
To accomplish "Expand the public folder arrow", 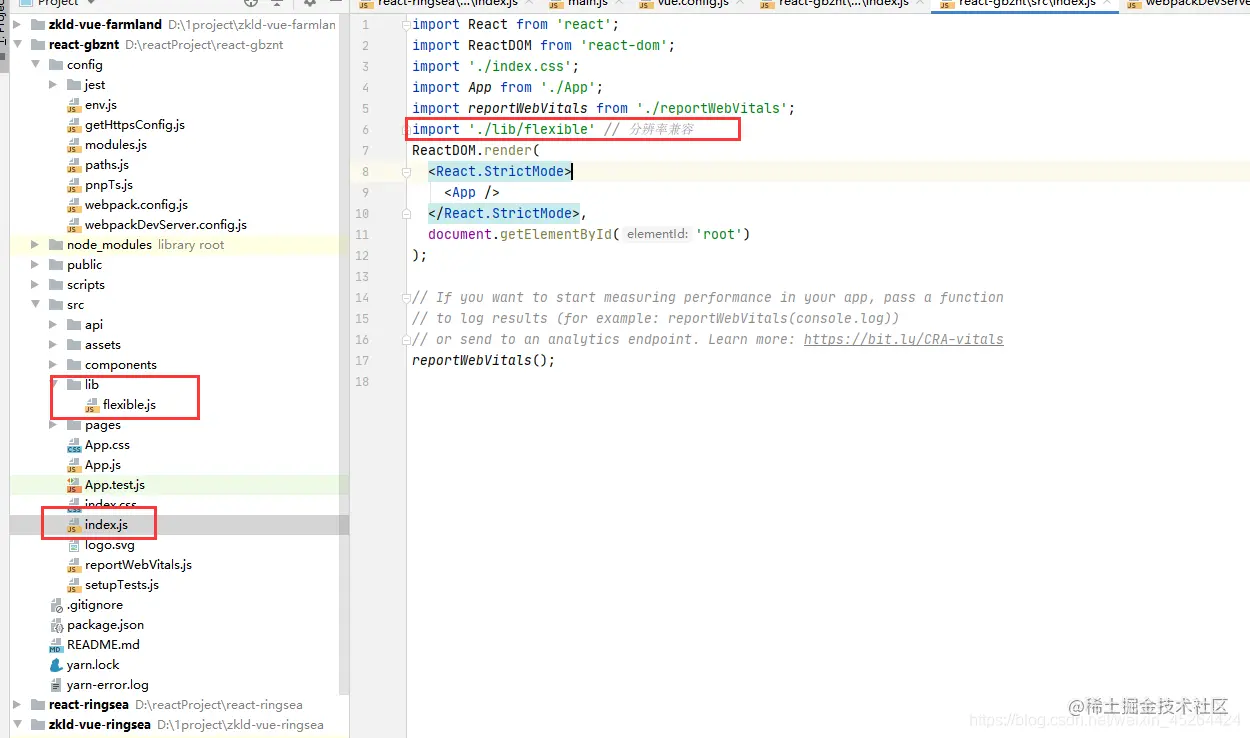I will [x=36, y=265].
